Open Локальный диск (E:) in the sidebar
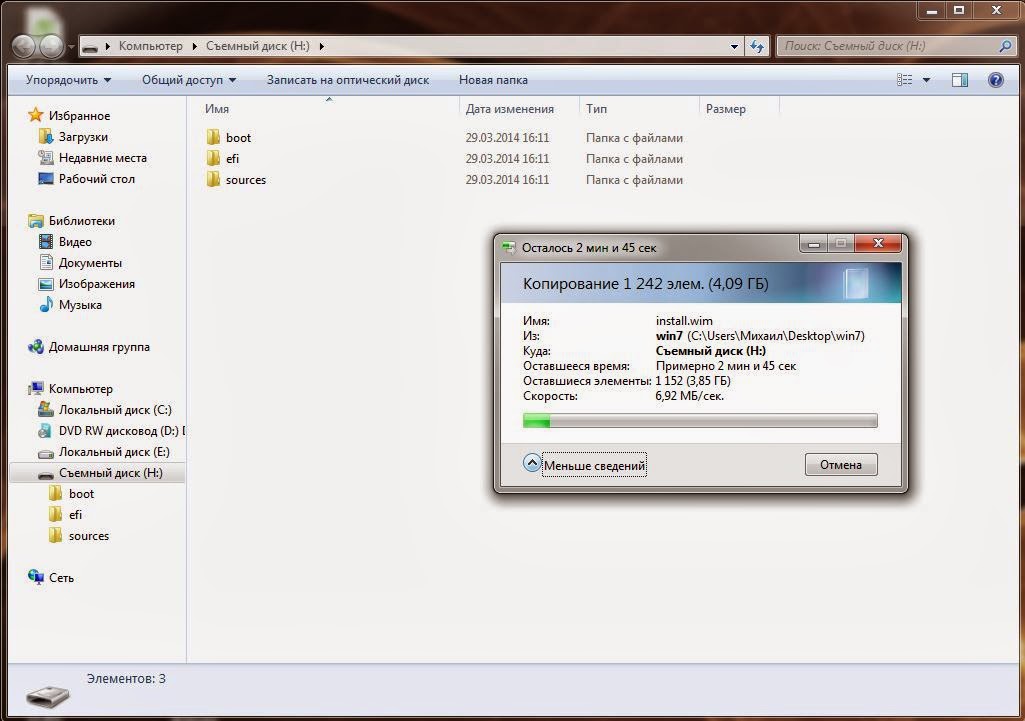The image size is (1025, 721). (104, 452)
